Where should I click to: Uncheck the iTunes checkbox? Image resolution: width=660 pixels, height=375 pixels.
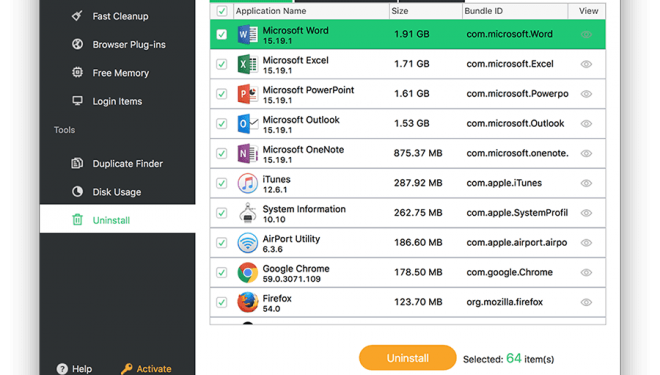point(222,184)
